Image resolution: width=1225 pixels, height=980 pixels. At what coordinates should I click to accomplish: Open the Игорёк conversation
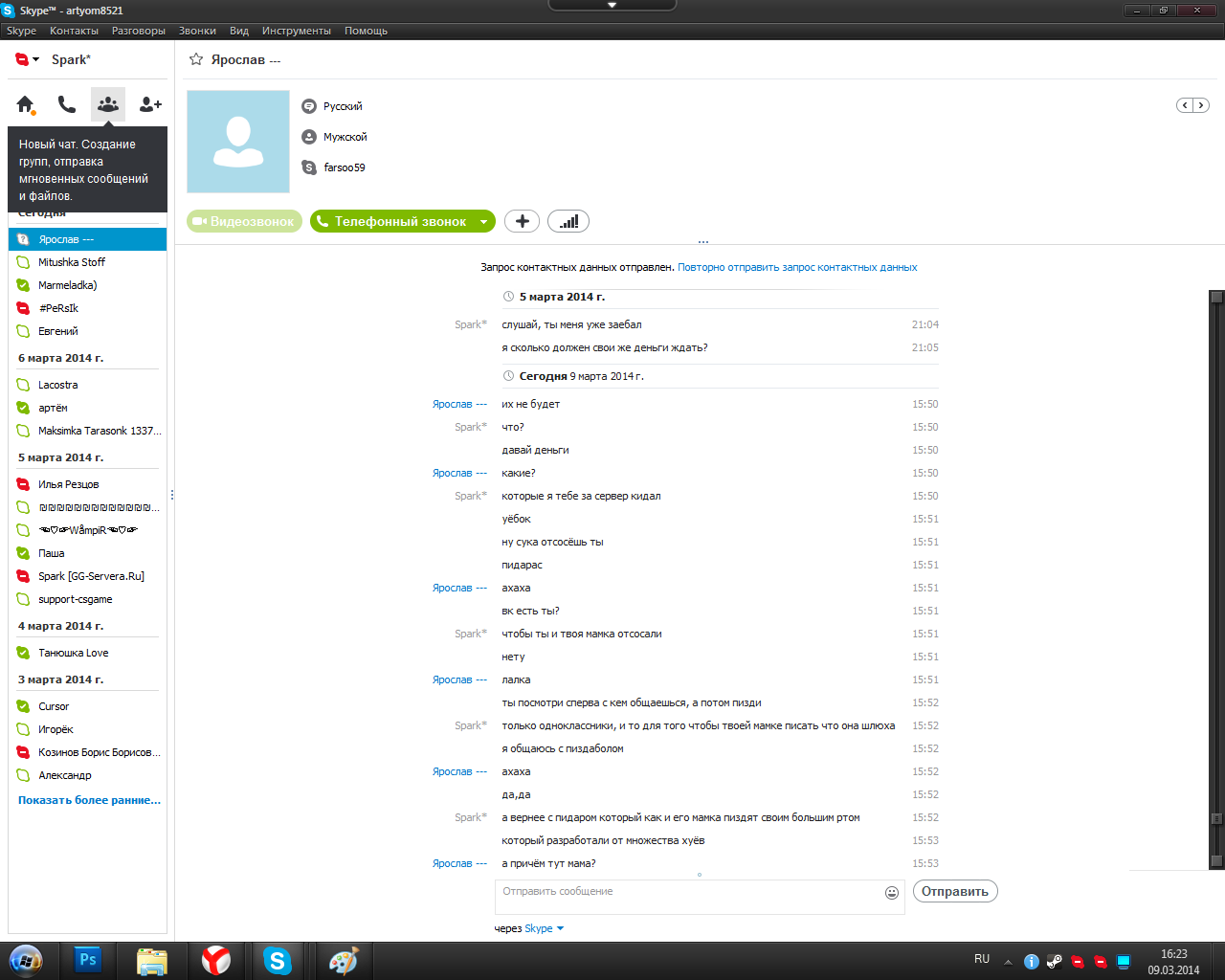[x=87, y=729]
